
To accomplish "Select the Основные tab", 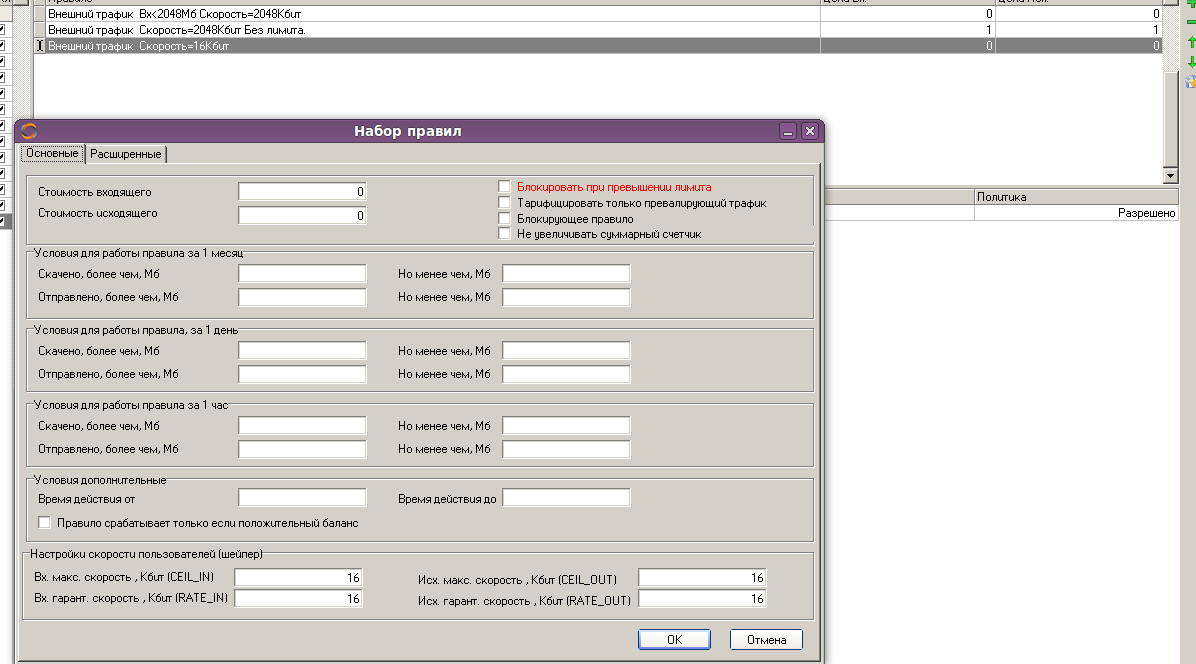I will [x=51, y=153].
